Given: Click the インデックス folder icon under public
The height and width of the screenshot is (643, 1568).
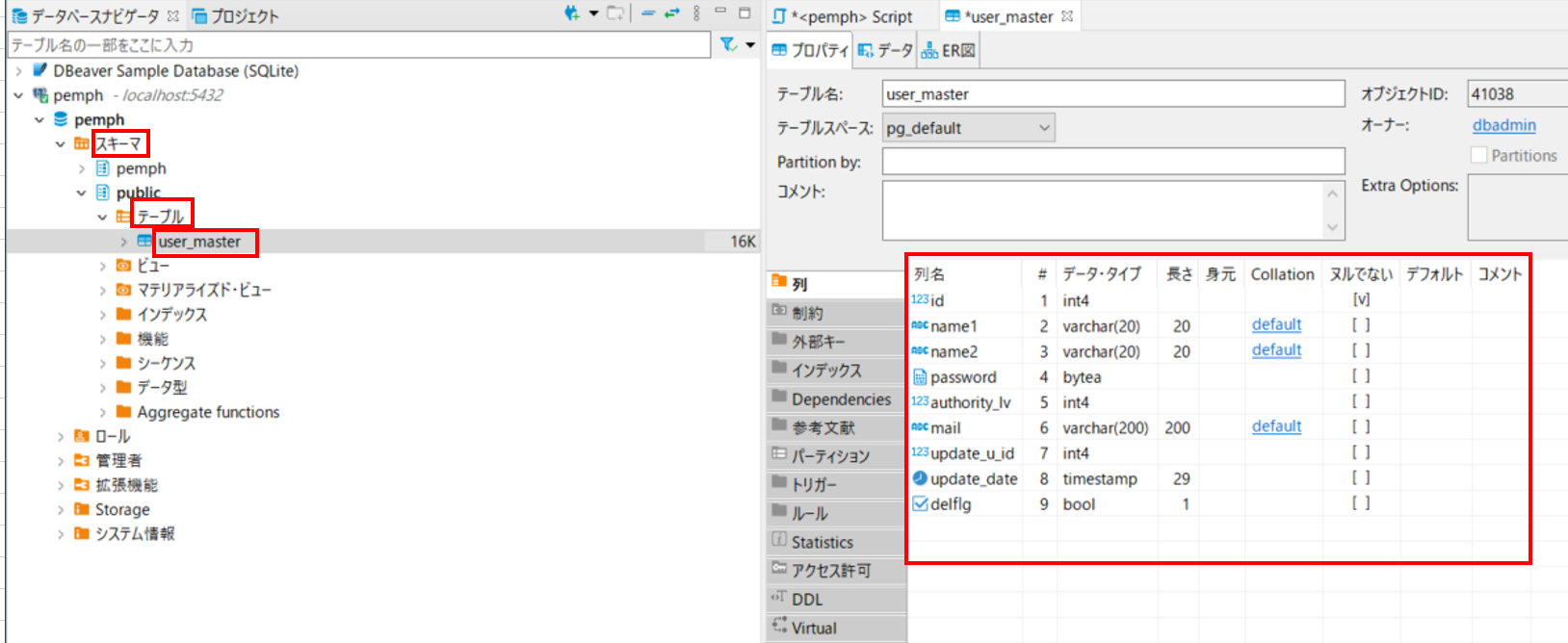Looking at the screenshot, I should click(123, 314).
